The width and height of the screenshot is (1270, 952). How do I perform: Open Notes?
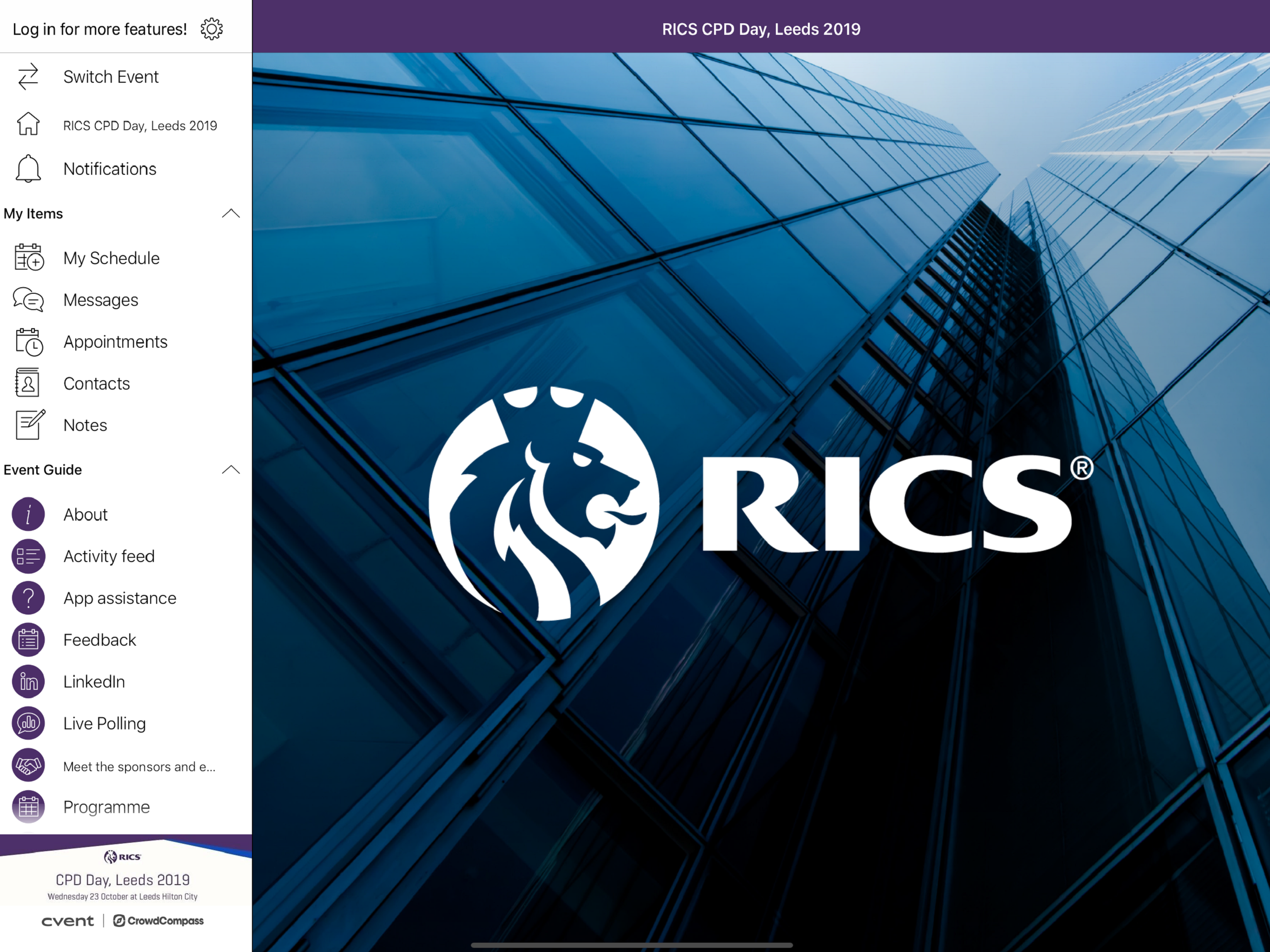pyautogui.click(x=126, y=425)
